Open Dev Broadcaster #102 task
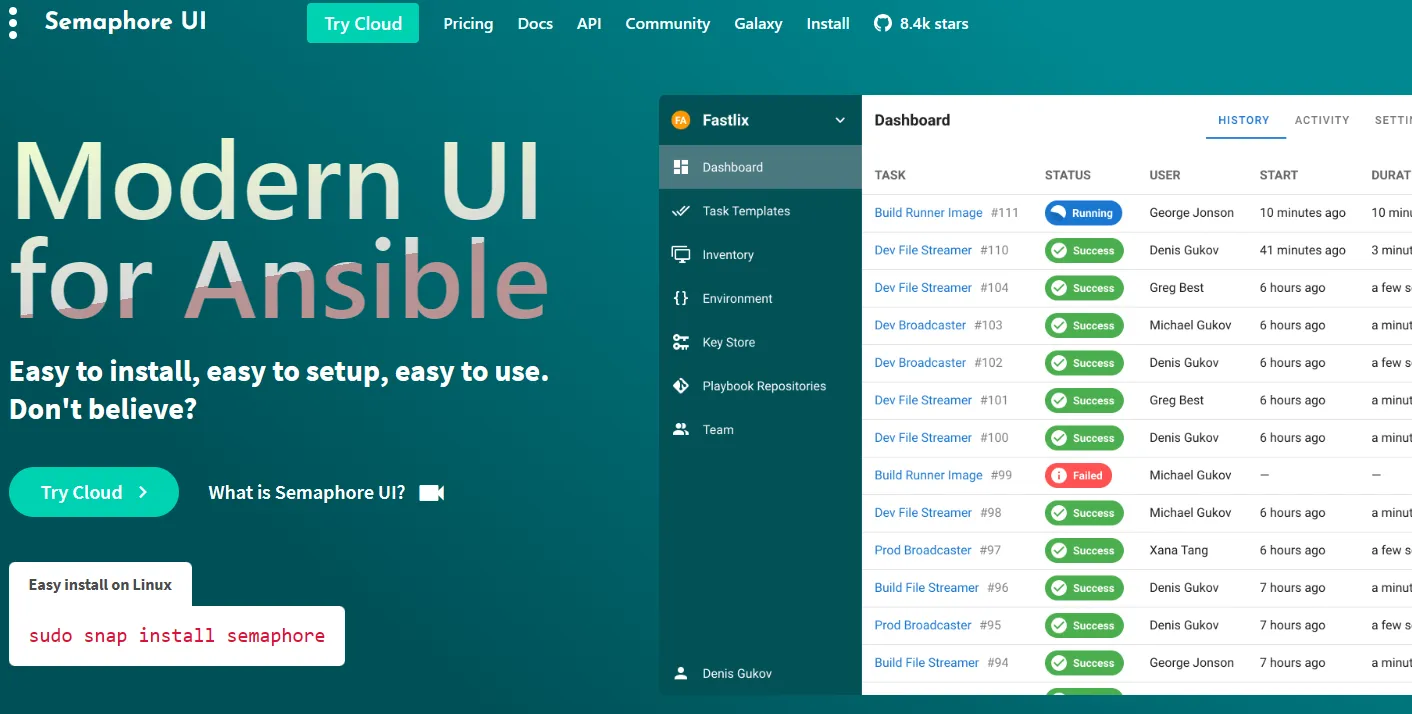Viewport: 1412px width, 714px height. 920,363
